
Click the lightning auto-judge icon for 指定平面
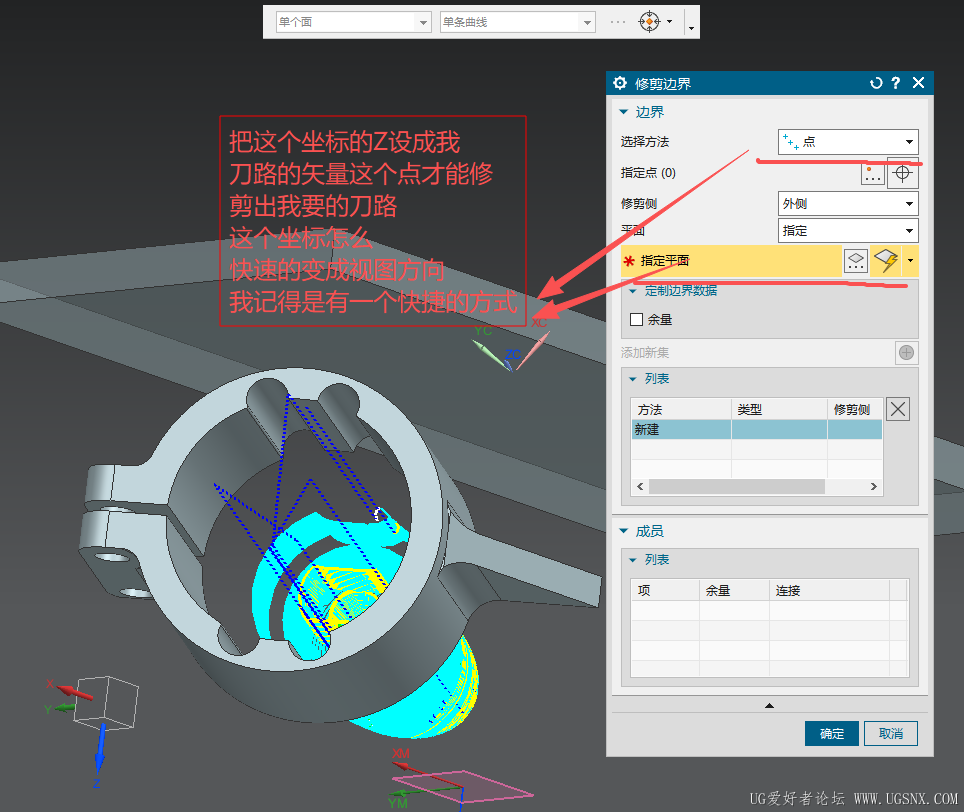[885, 260]
